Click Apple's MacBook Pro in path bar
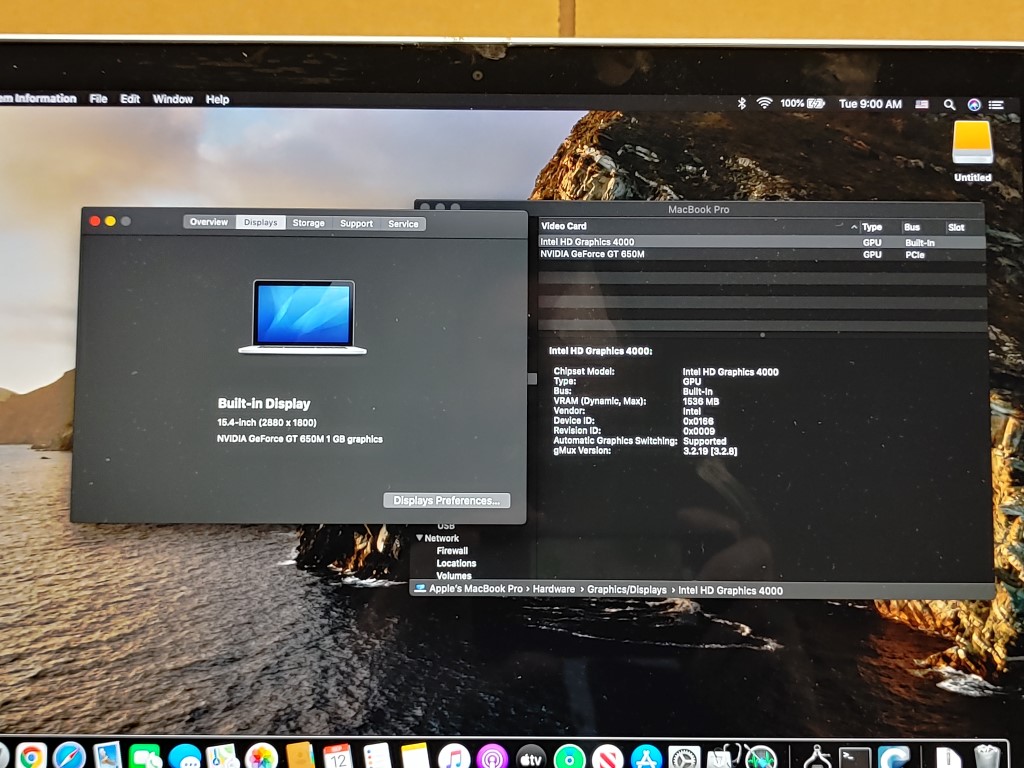 click(x=475, y=588)
